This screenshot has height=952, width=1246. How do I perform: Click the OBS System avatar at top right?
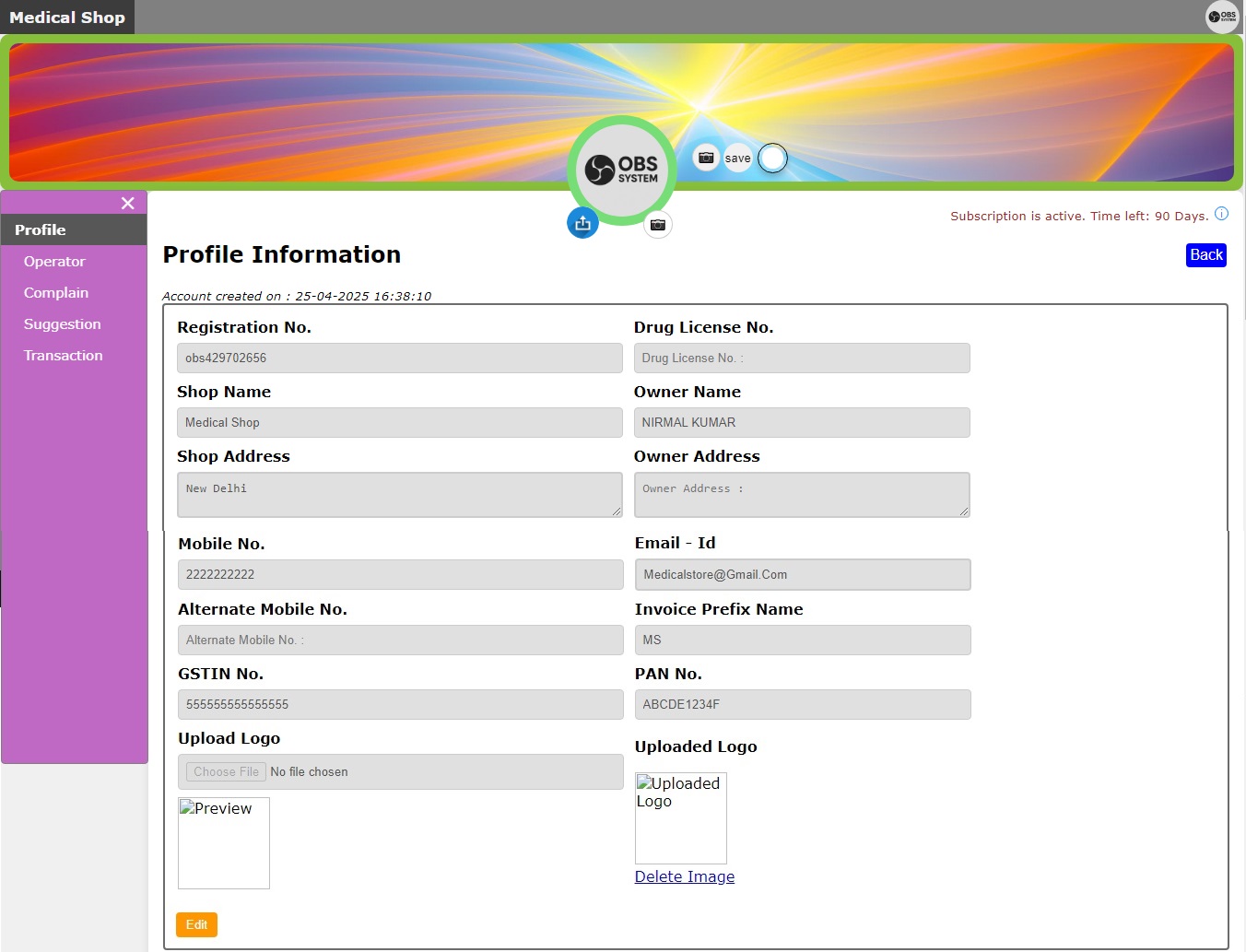pyautogui.click(x=1222, y=17)
